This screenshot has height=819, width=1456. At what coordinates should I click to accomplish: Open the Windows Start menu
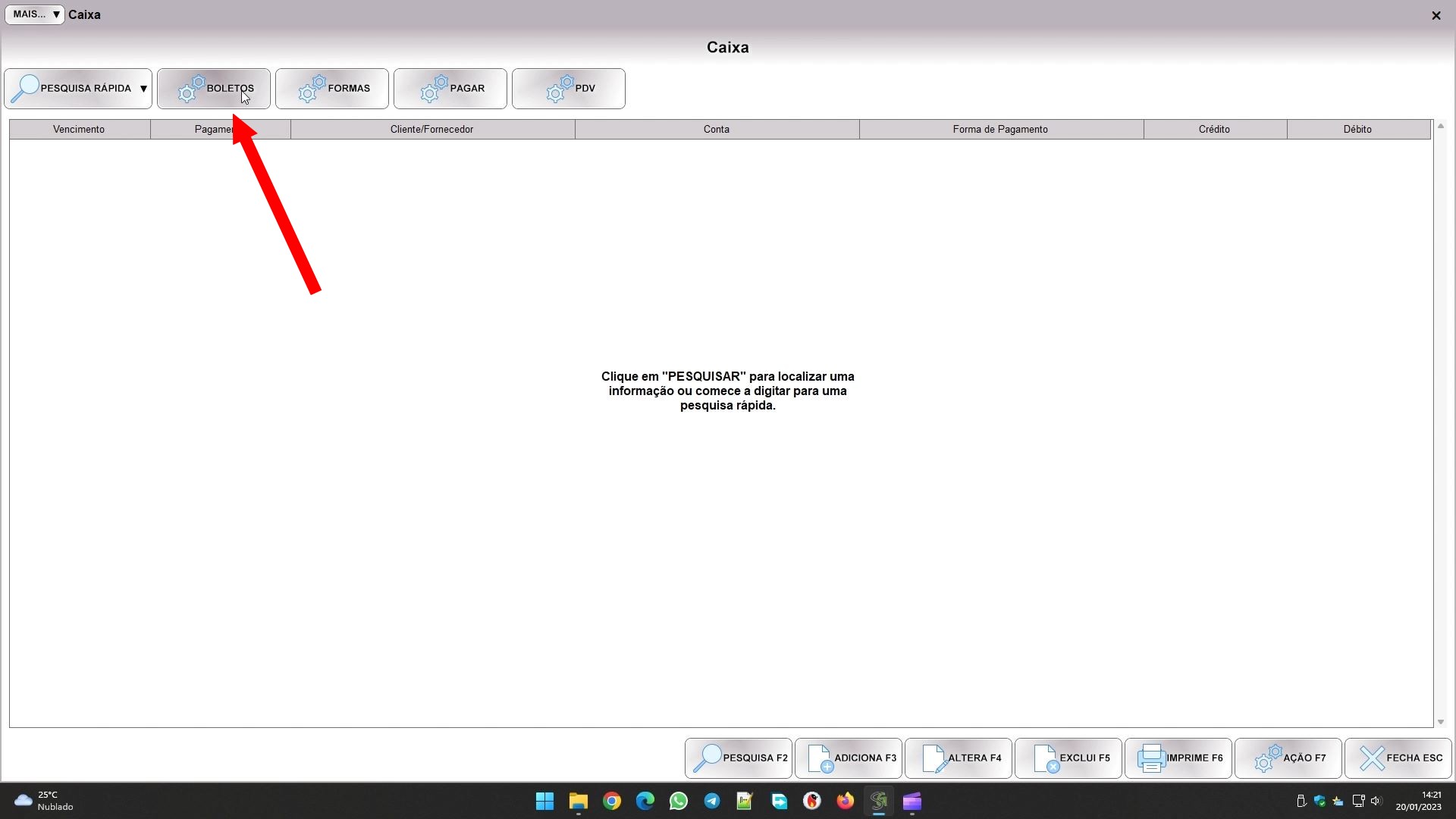coord(544,801)
